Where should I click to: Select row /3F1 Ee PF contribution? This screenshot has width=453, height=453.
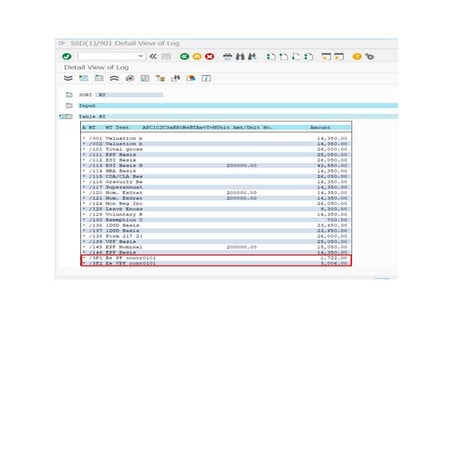pyautogui.click(x=216, y=258)
